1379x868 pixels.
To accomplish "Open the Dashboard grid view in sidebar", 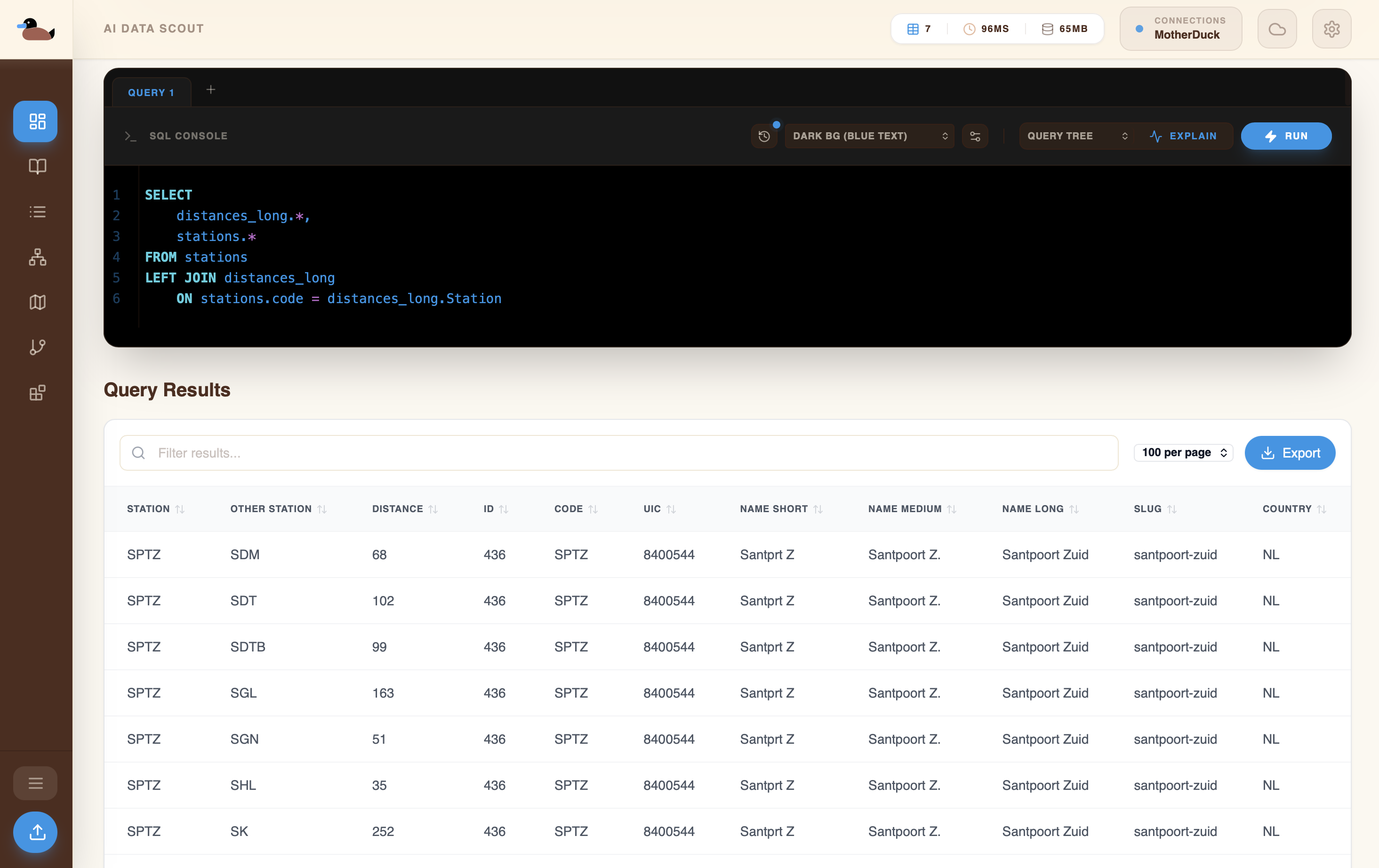I will point(35,121).
